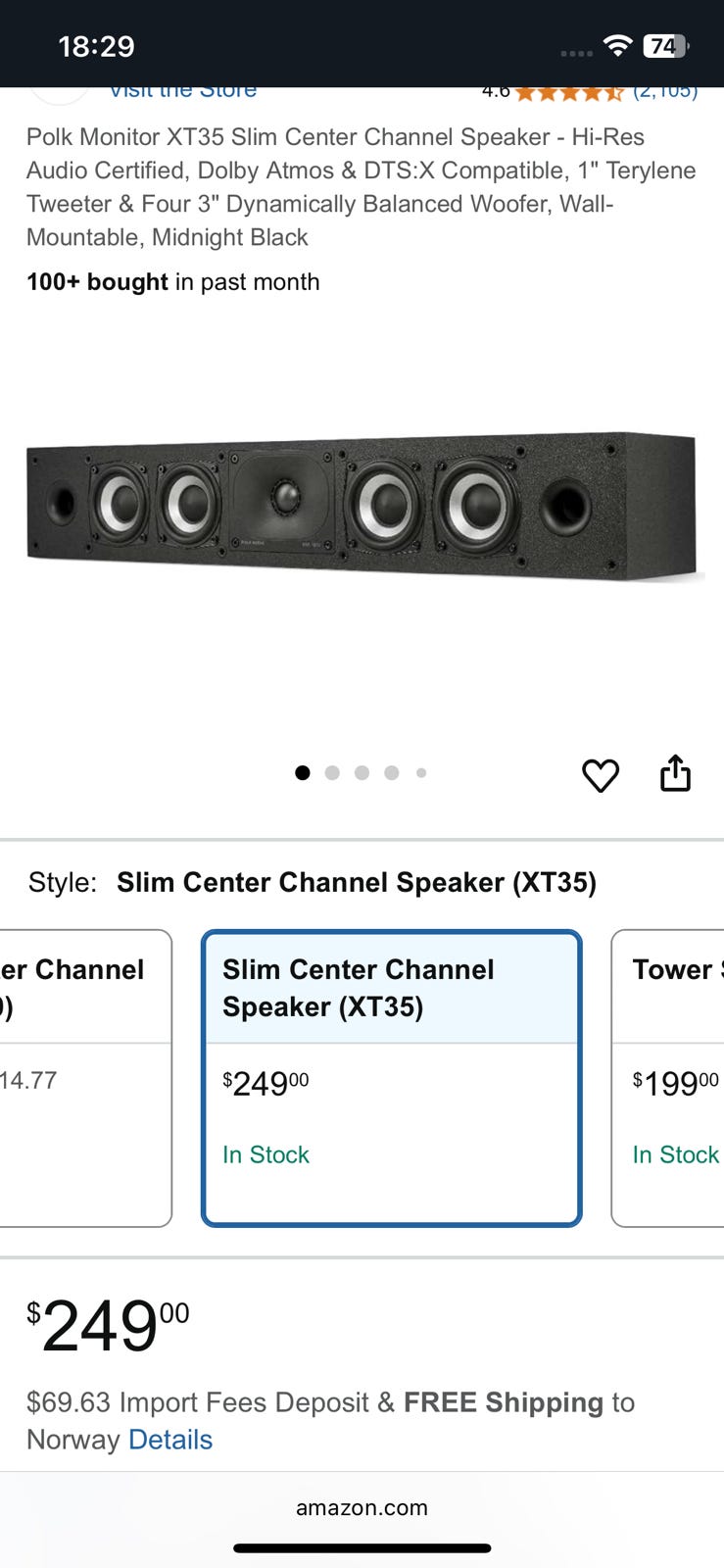The image size is (724, 1568).
Task: Open the review count beside the stars
Action: [x=665, y=93]
